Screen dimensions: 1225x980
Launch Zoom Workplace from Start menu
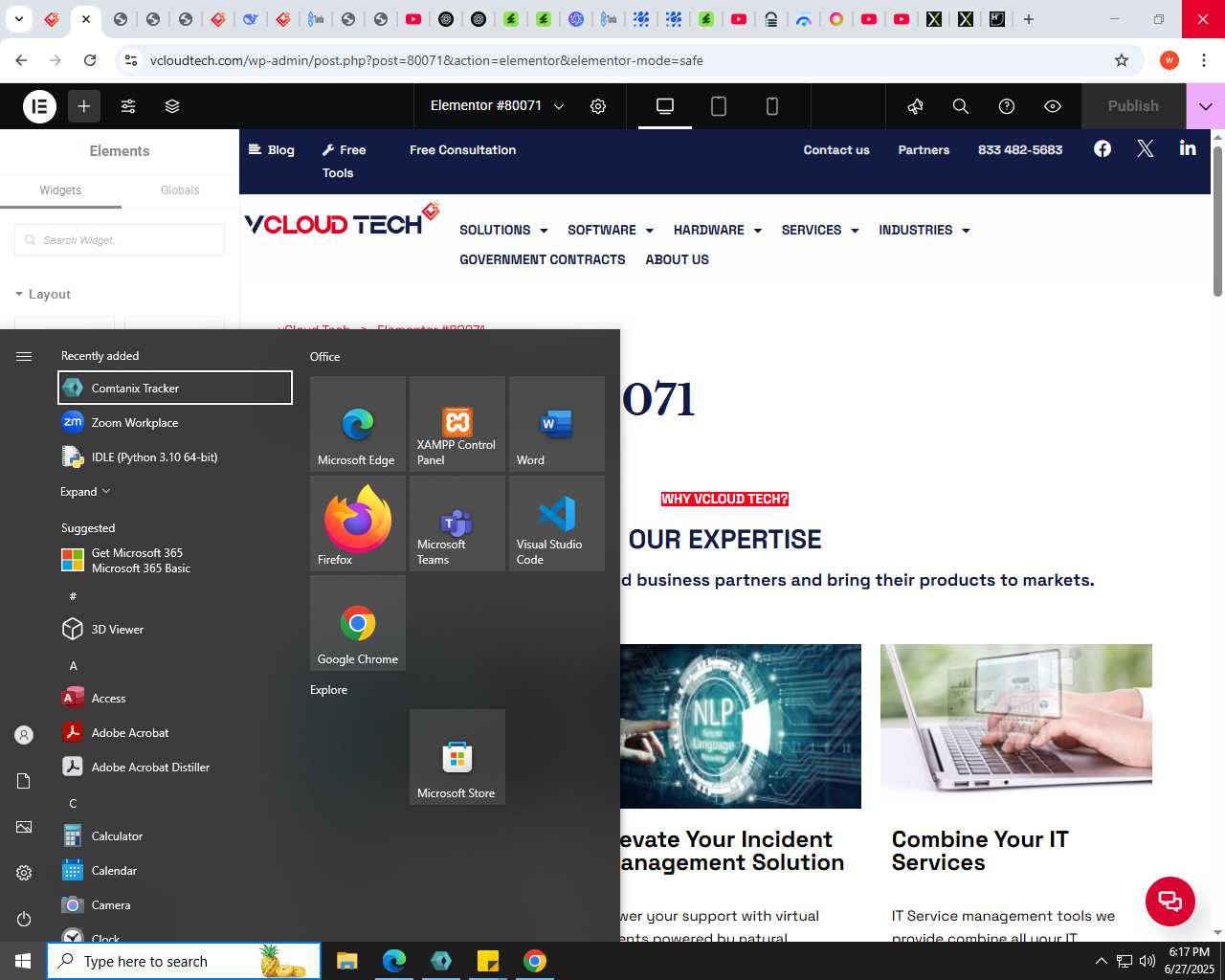pos(175,423)
